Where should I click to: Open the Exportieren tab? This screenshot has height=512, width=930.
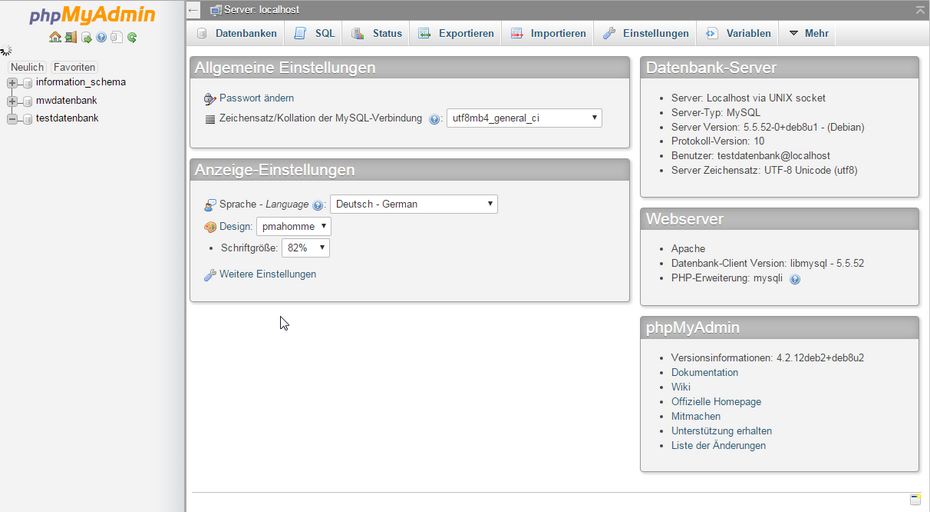point(456,33)
